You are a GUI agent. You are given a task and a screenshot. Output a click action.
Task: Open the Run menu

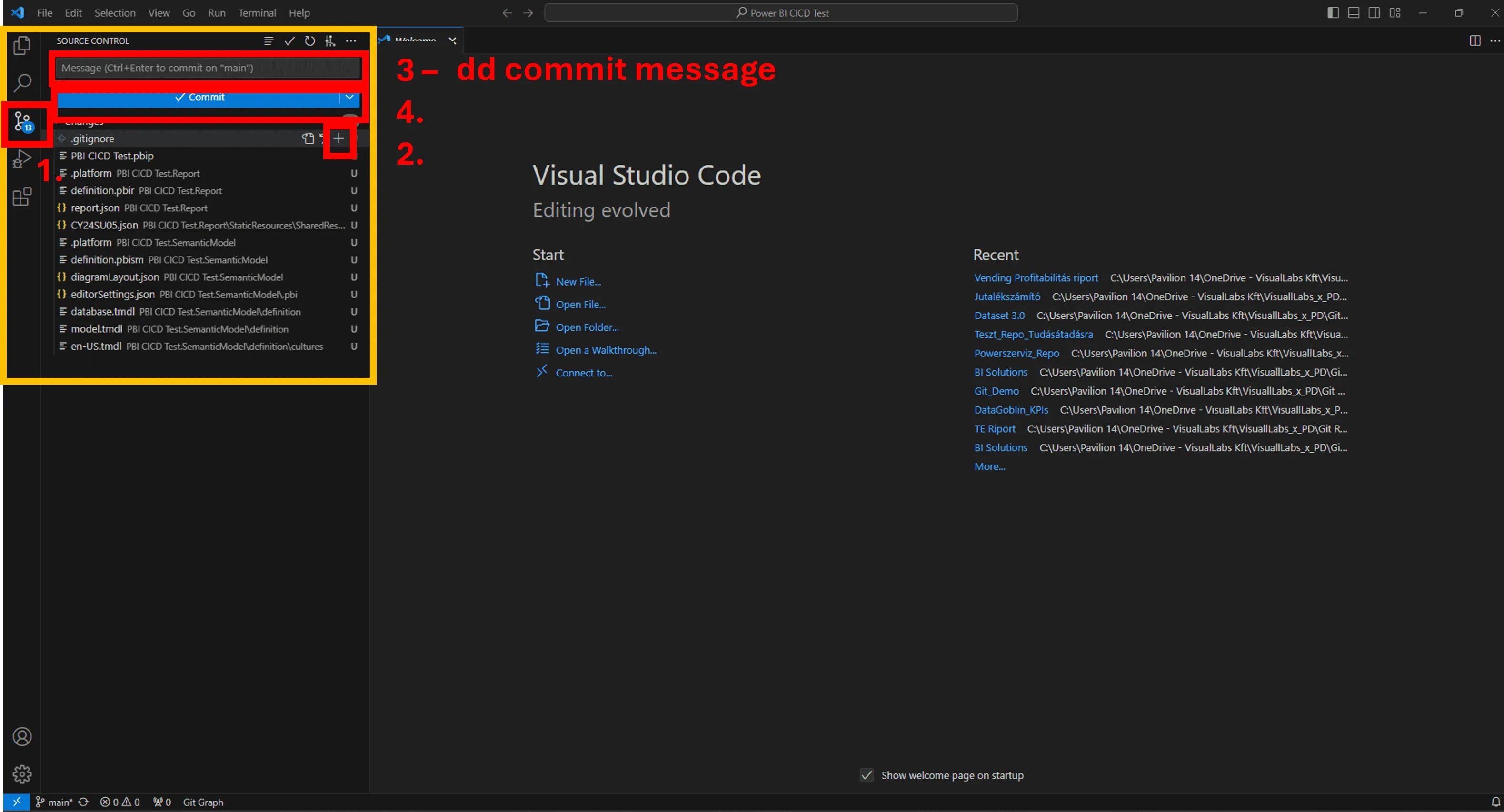217,13
